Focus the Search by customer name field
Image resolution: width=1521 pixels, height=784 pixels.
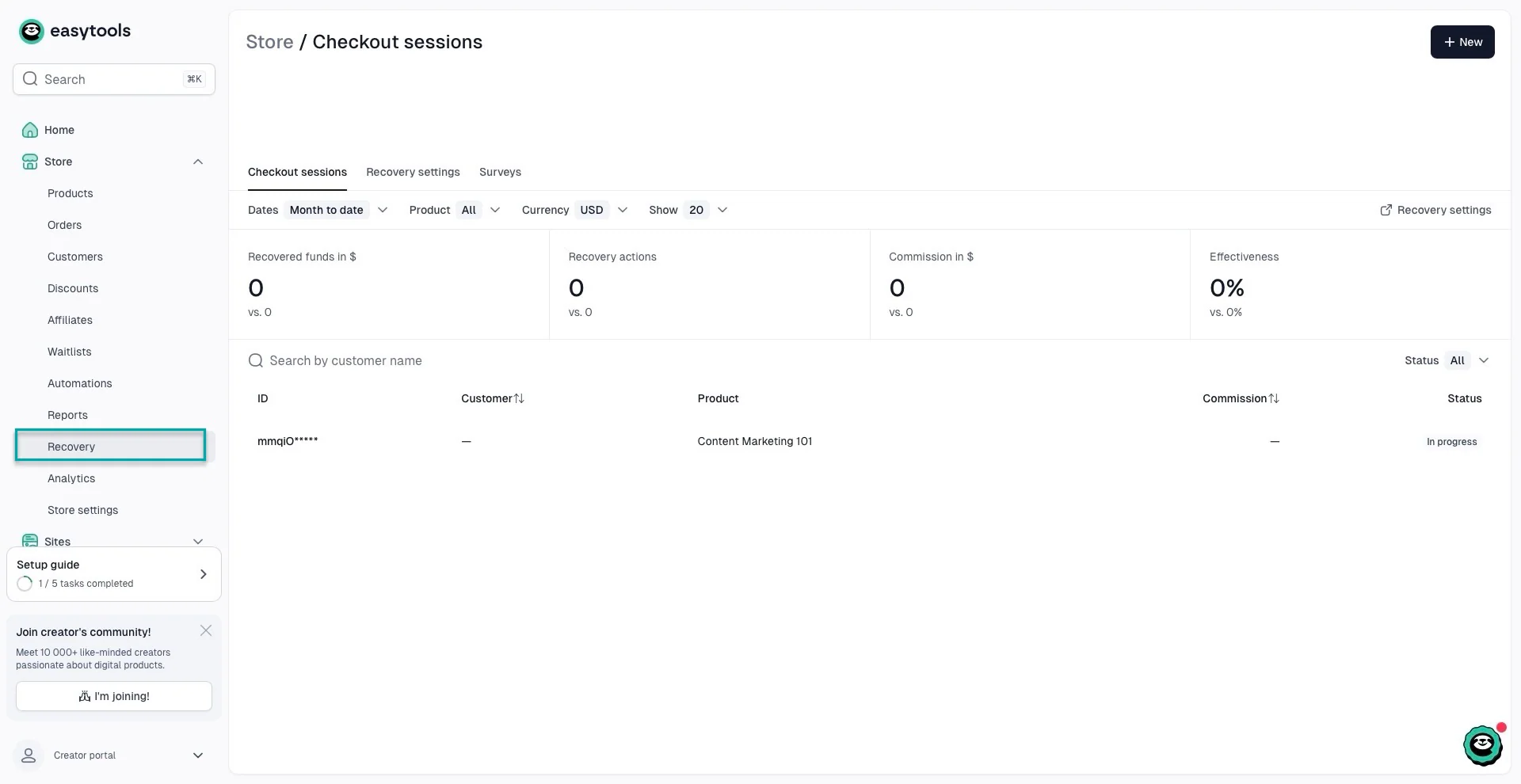tap(345, 360)
